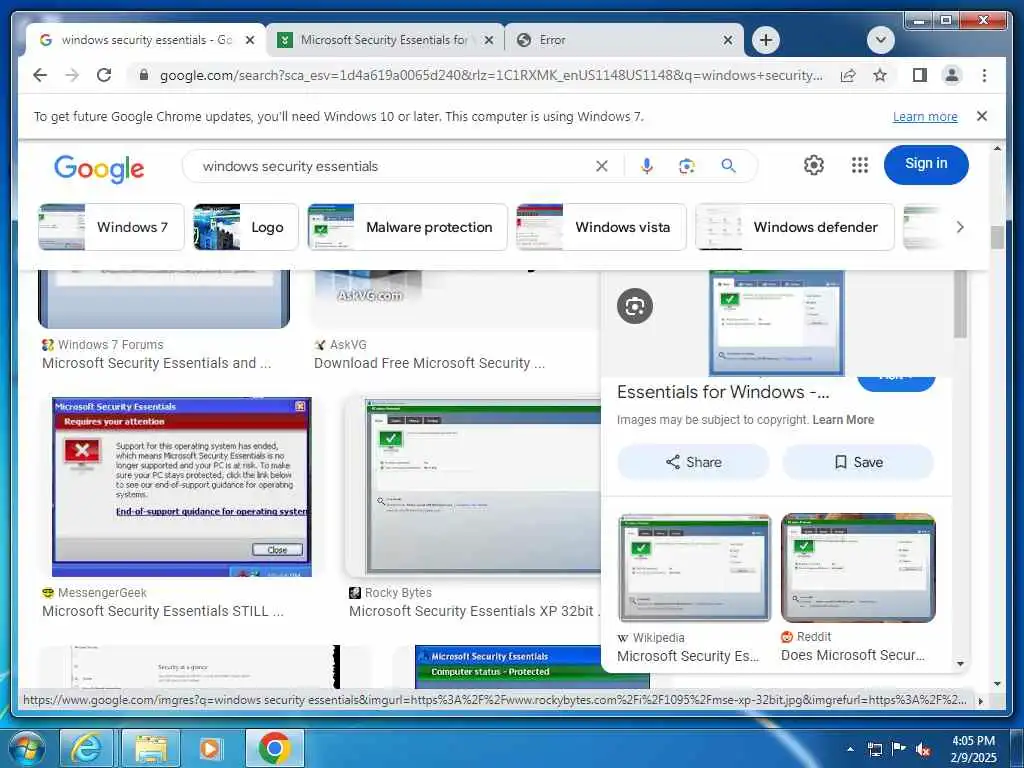
Task: Open Windows Explorer folder from taskbar
Action: 150,748
